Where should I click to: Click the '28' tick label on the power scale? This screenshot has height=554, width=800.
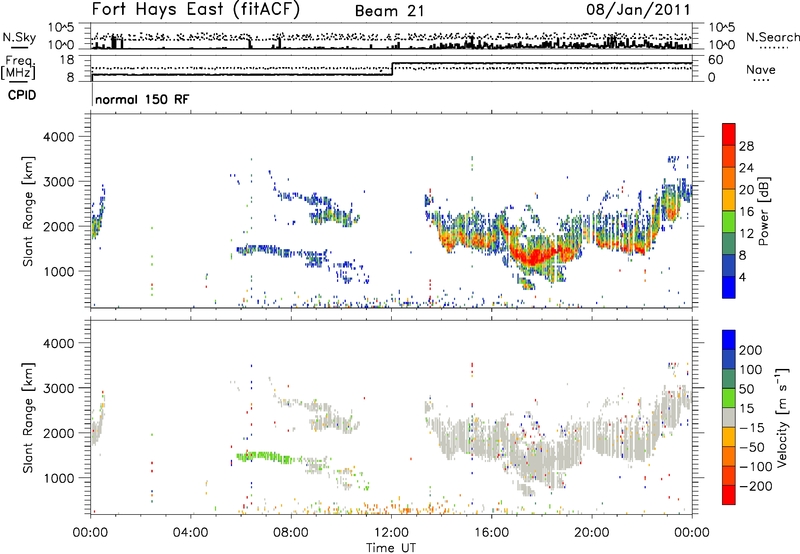click(746, 146)
